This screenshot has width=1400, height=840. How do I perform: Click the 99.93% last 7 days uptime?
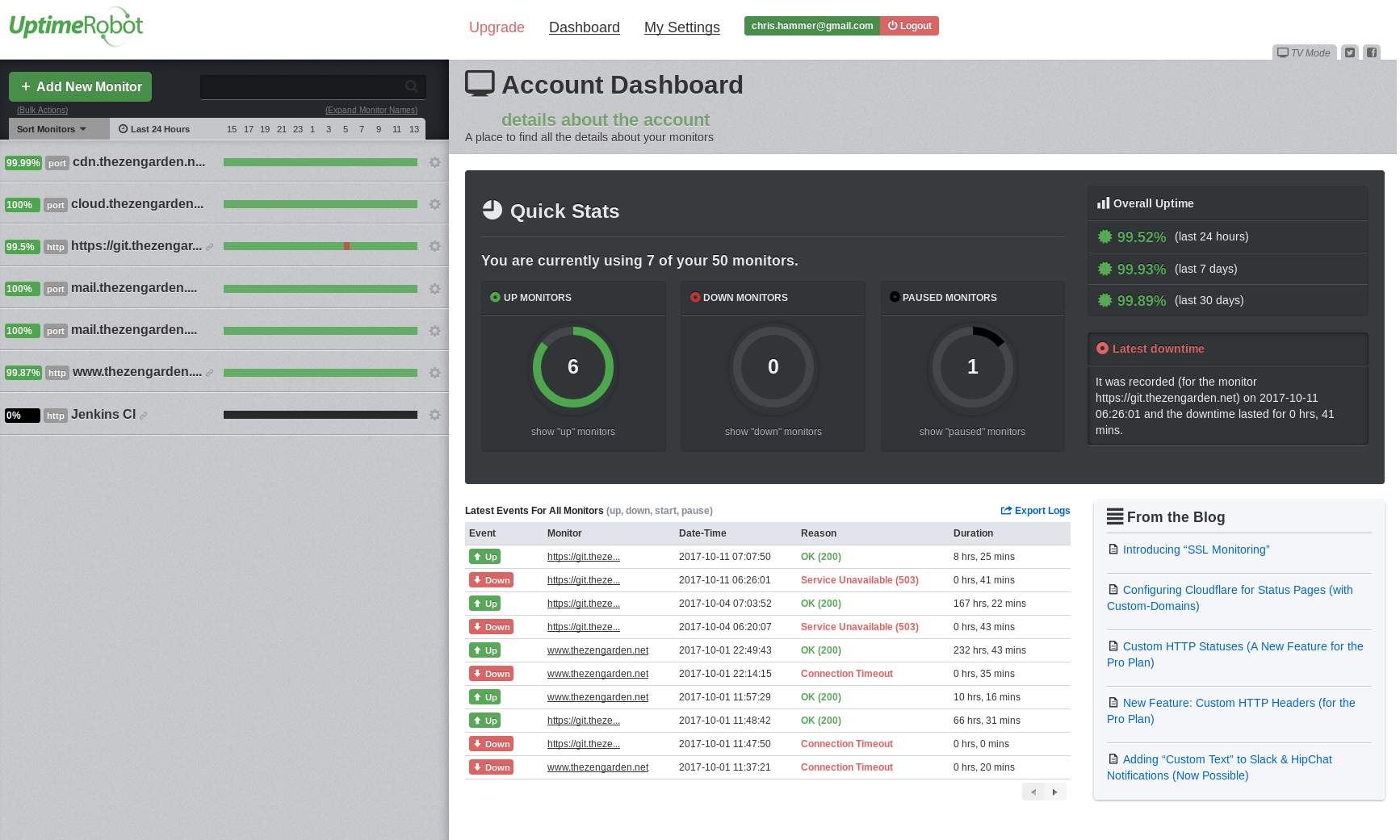tap(1142, 270)
